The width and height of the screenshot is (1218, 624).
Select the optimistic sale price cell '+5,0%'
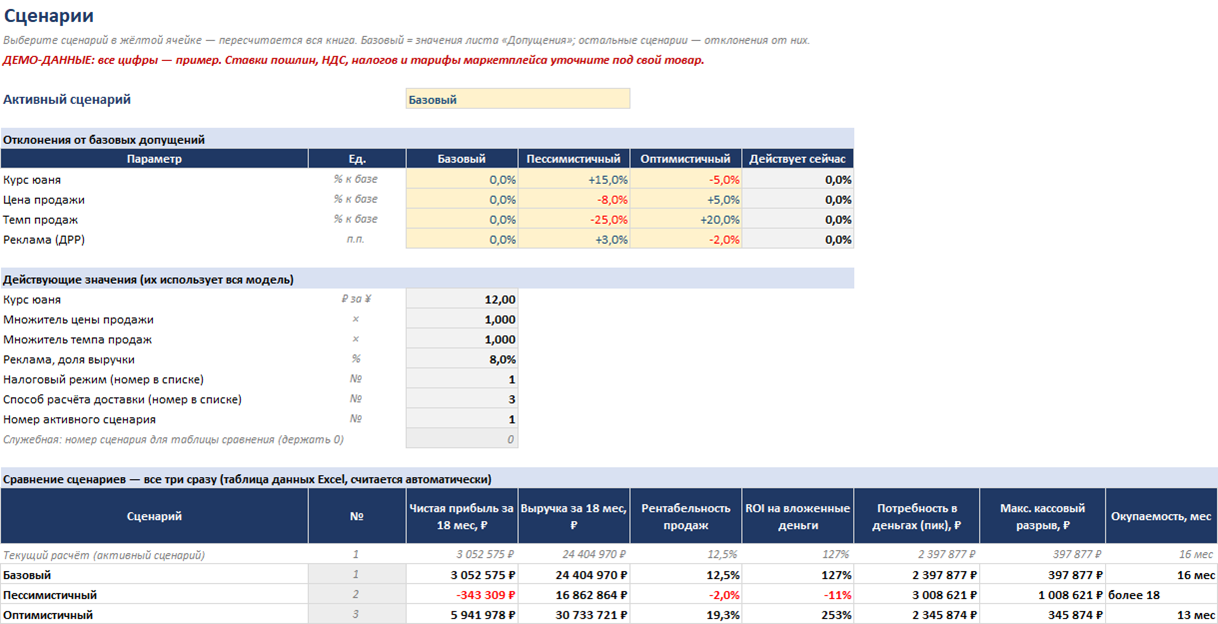coord(686,200)
